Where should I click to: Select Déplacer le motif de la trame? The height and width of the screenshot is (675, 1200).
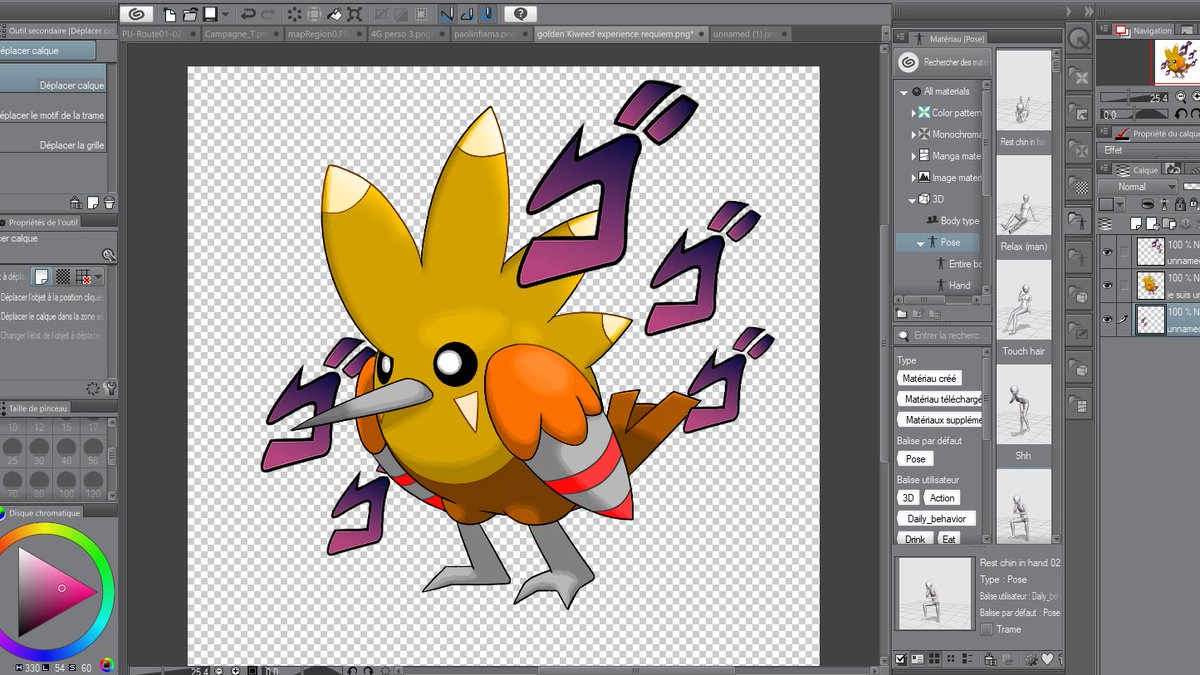(52, 115)
